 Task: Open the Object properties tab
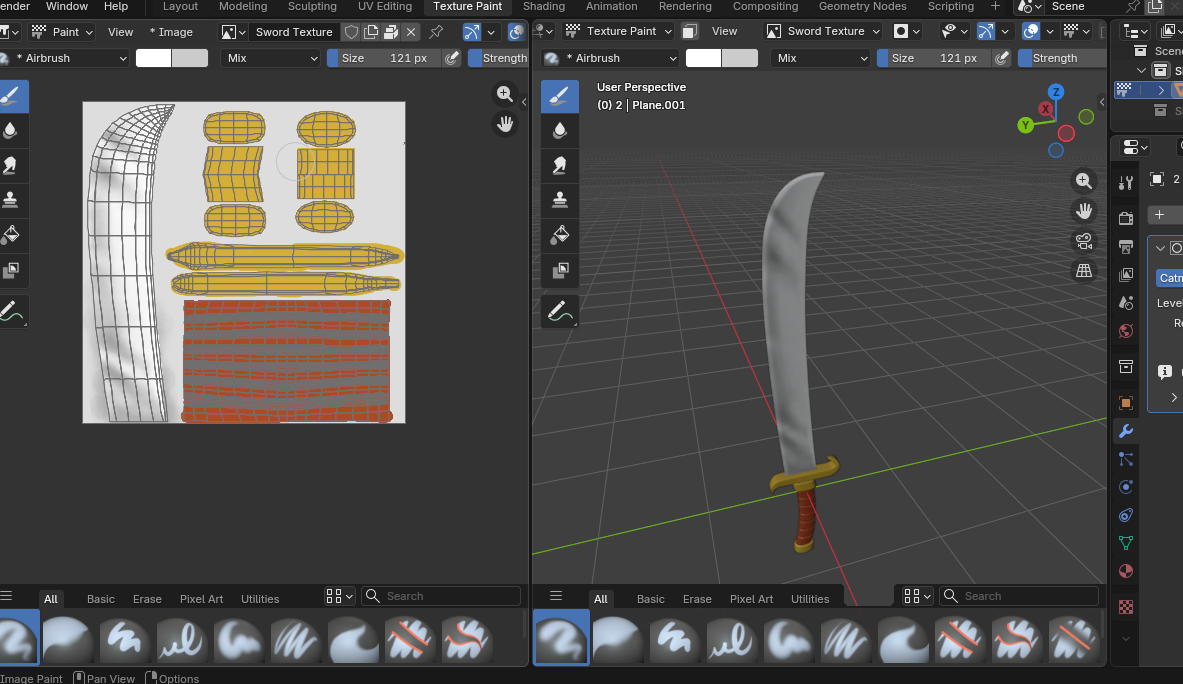(x=1126, y=403)
